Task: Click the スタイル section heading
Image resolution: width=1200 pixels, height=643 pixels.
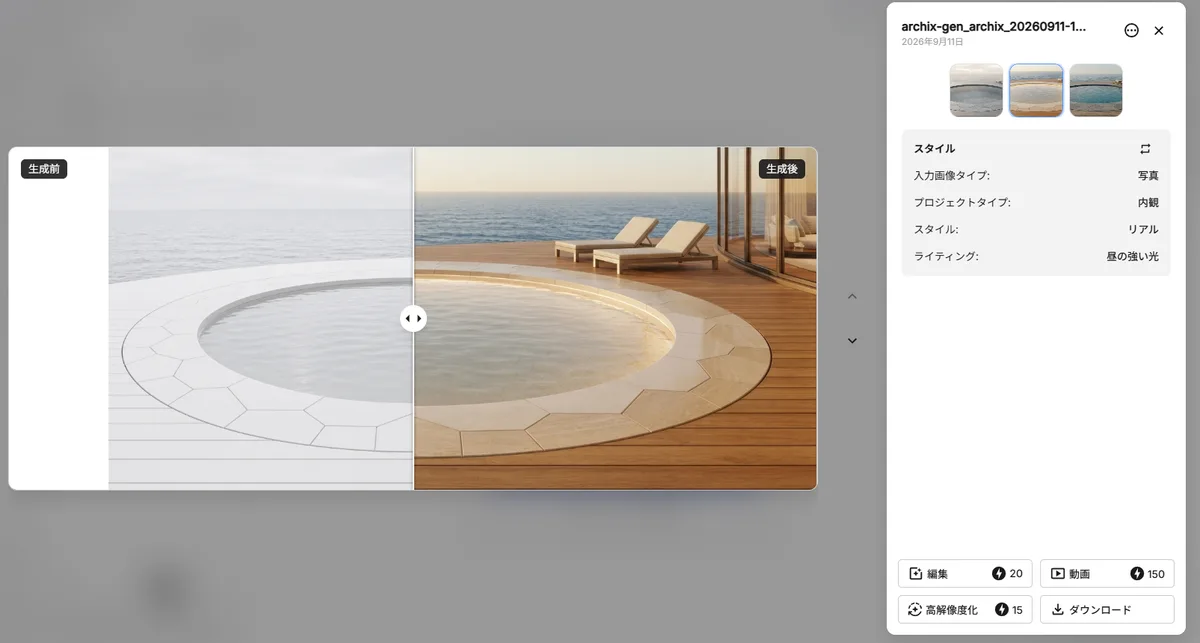Action: [x=934, y=149]
